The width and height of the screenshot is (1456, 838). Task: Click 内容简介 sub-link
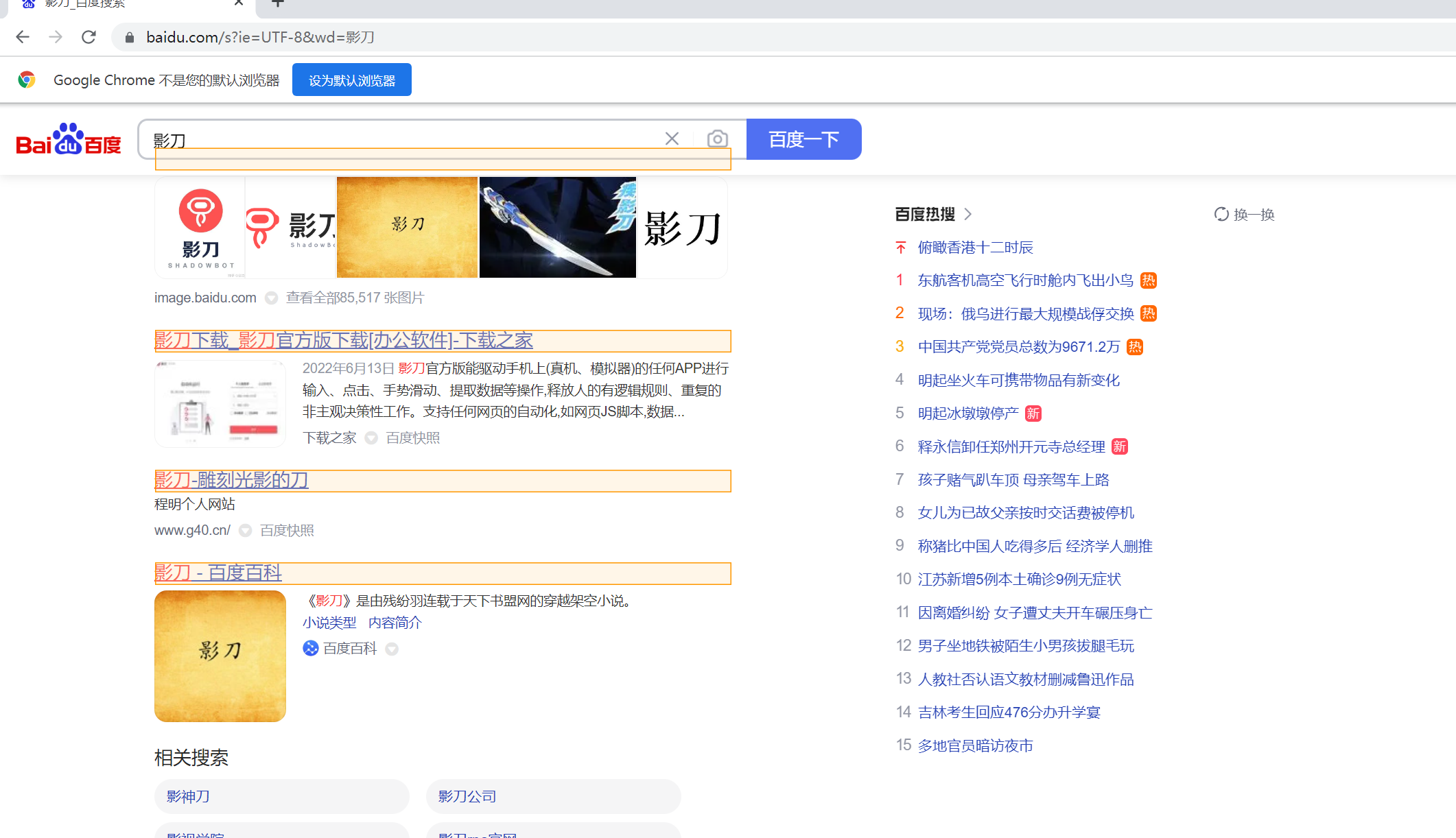pyautogui.click(x=395, y=623)
